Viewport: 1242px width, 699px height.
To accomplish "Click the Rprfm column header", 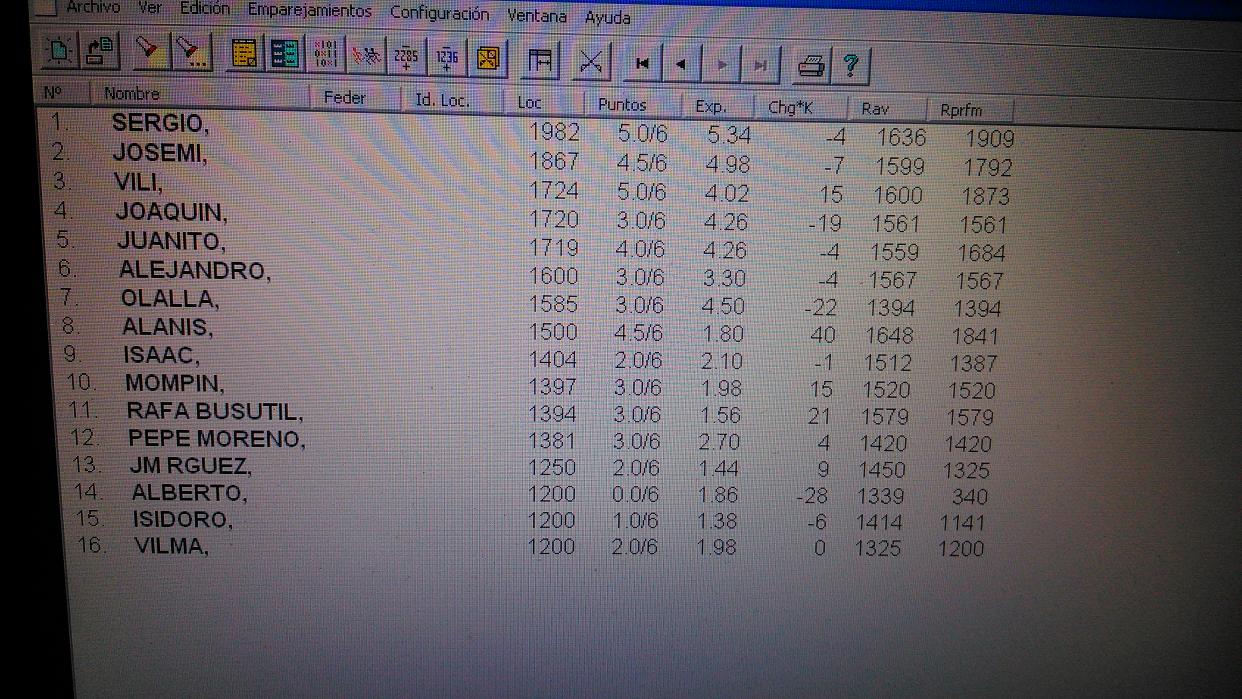I will (x=961, y=110).
